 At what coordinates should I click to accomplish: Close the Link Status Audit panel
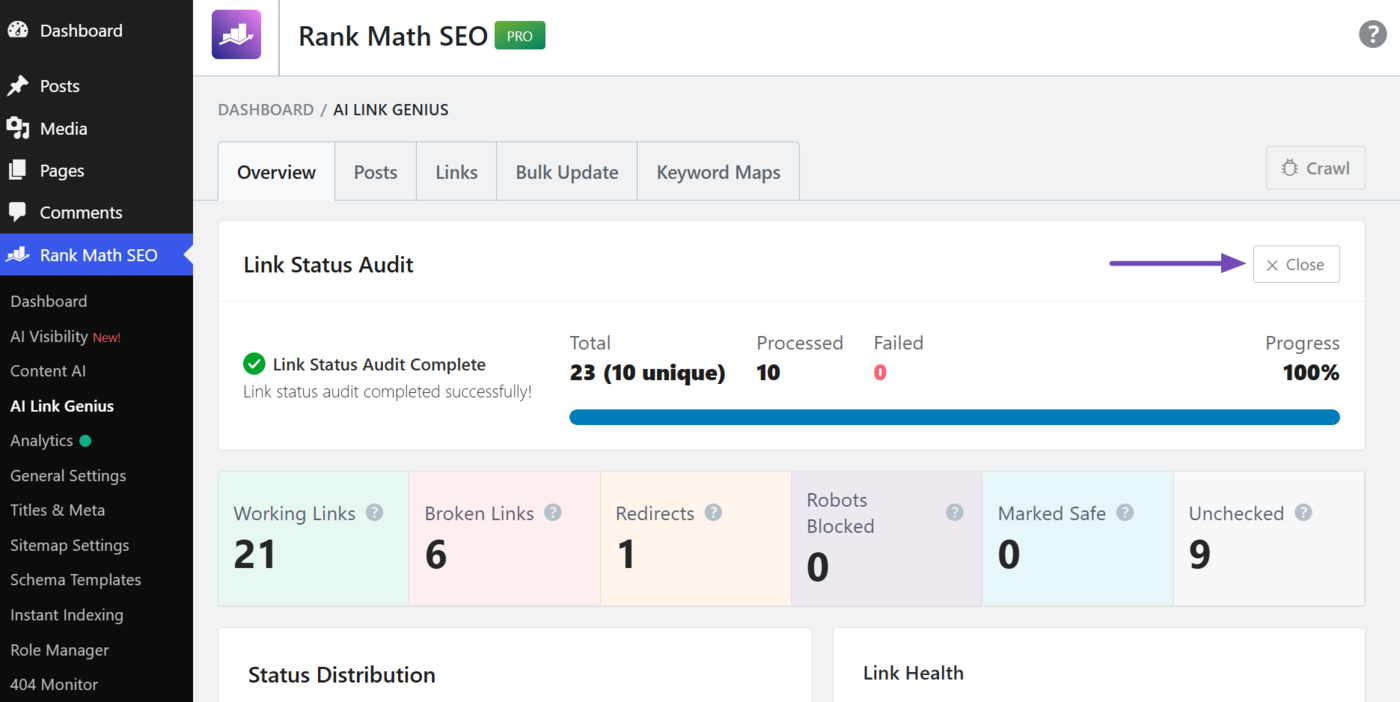(1296, 265)
